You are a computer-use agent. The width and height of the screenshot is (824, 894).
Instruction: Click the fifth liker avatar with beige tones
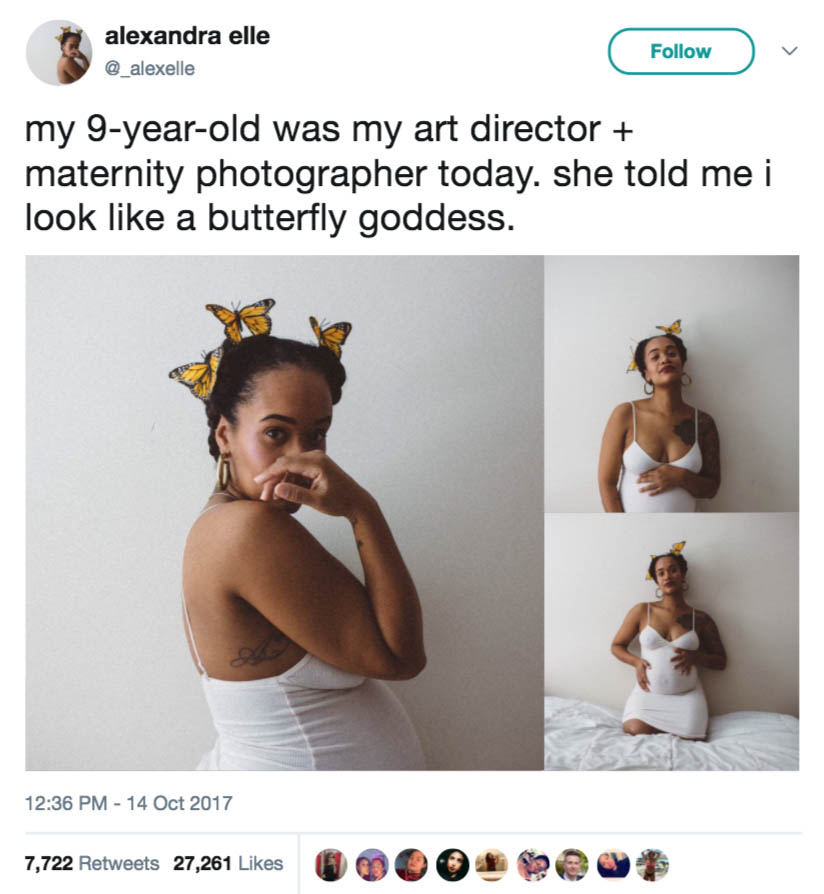point(492,864)
